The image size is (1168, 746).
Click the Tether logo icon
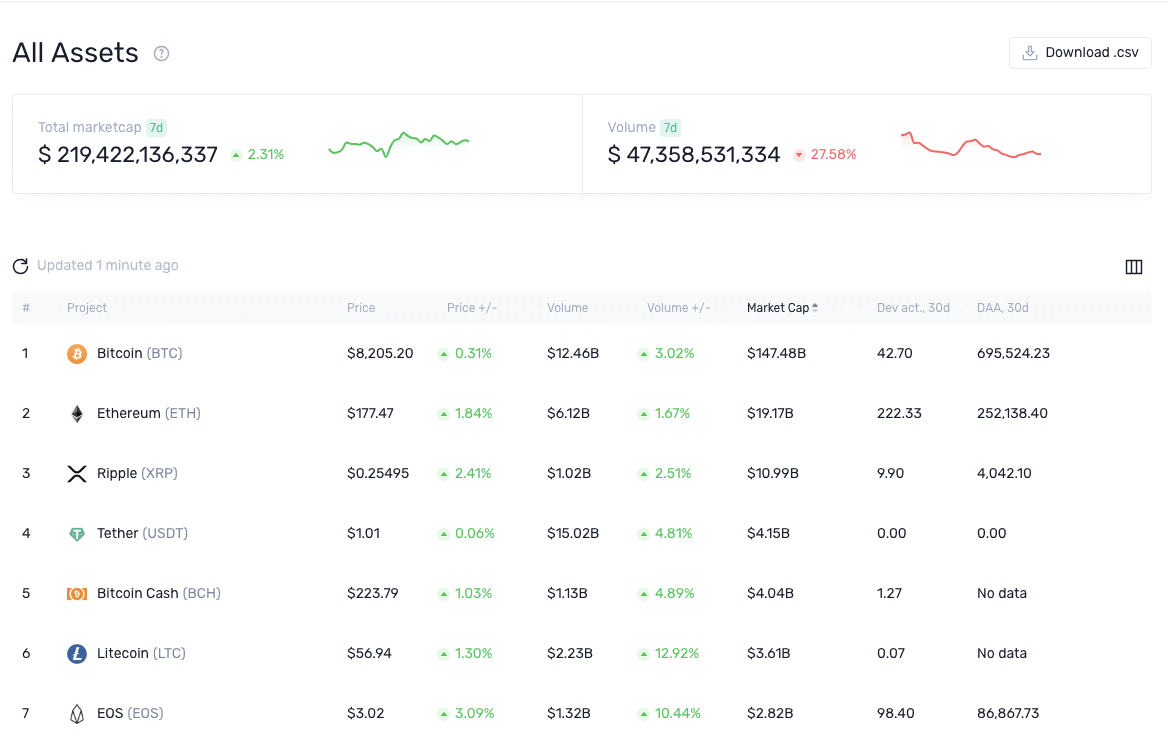(77, 534)
